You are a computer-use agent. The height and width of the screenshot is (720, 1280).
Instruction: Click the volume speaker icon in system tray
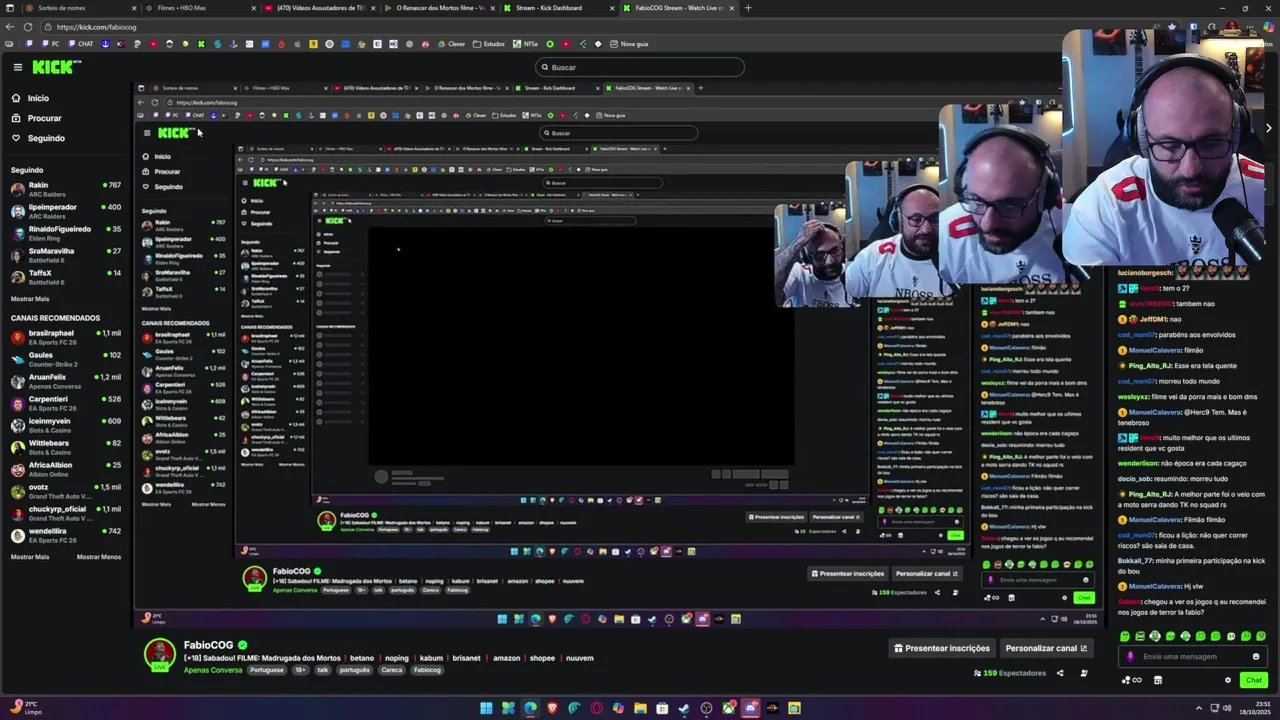(x=1227, y=708)
